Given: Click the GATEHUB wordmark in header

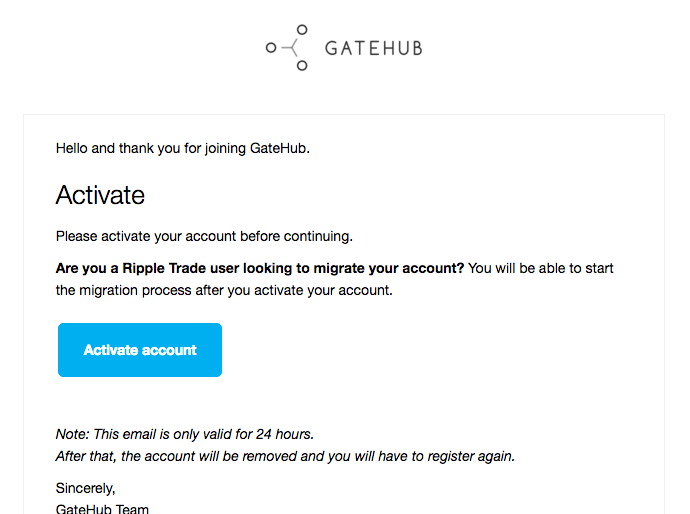Looking at the screenshot, I should click(373, 48).
